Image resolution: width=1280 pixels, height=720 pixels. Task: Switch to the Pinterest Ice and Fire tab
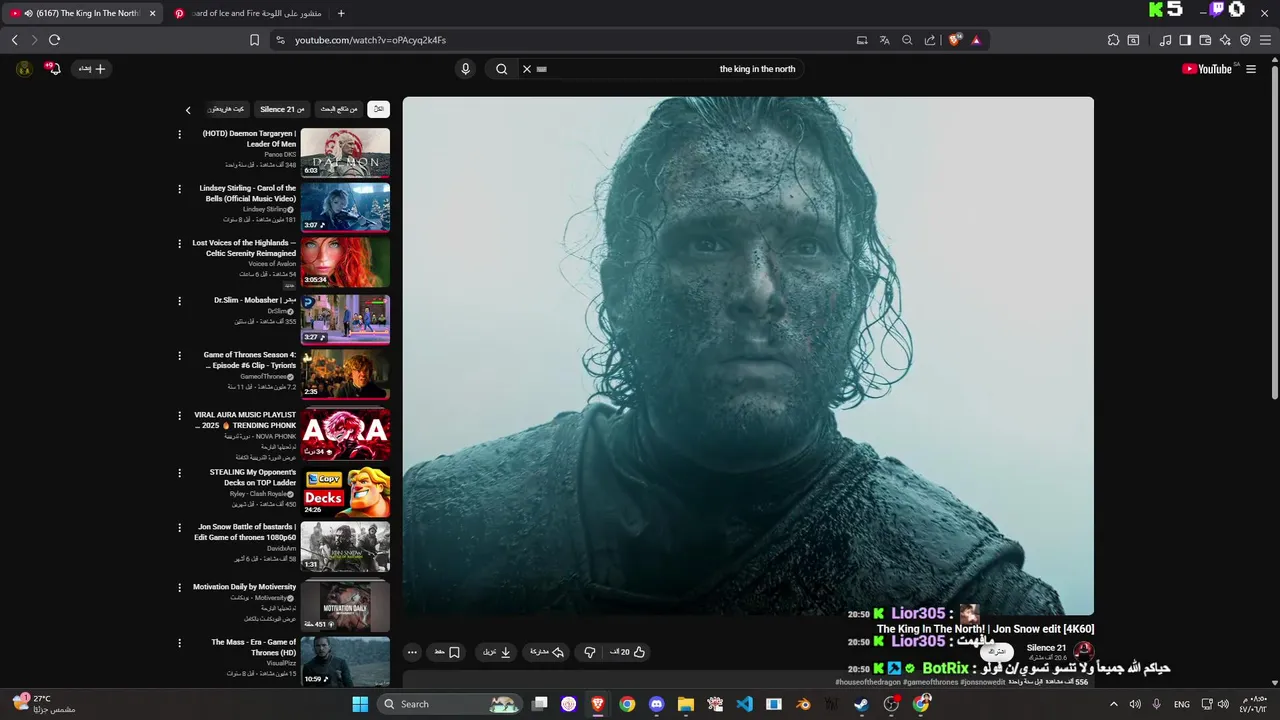coord(248,13)
